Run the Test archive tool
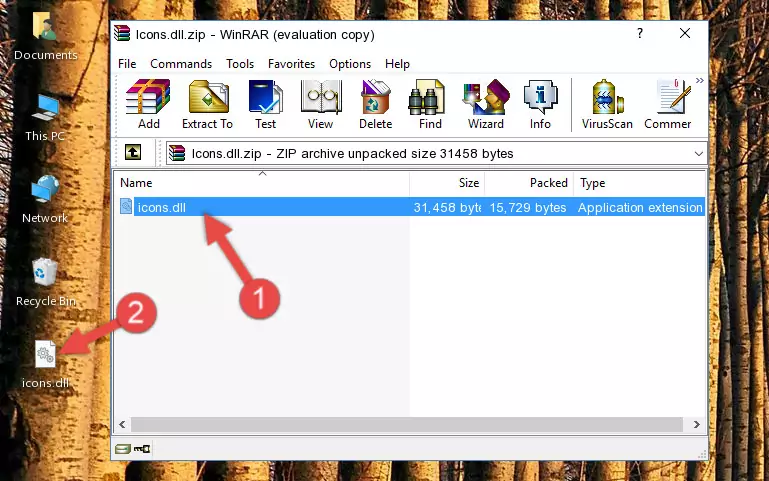The image size is (769, 481). tap(265, 104)
